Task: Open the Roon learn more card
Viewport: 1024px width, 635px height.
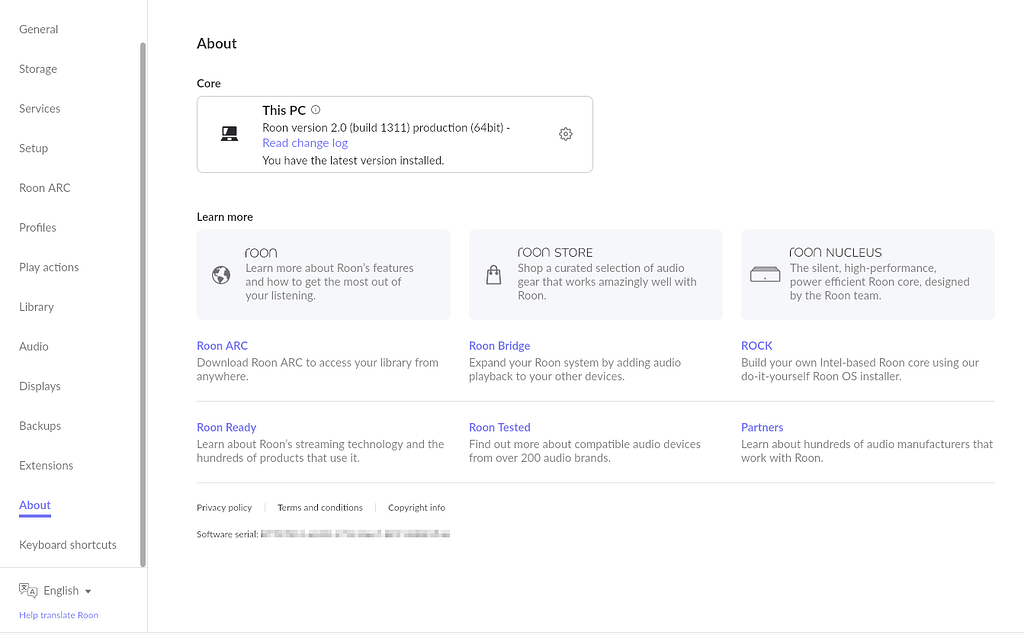Action: [x=323, y=274]
